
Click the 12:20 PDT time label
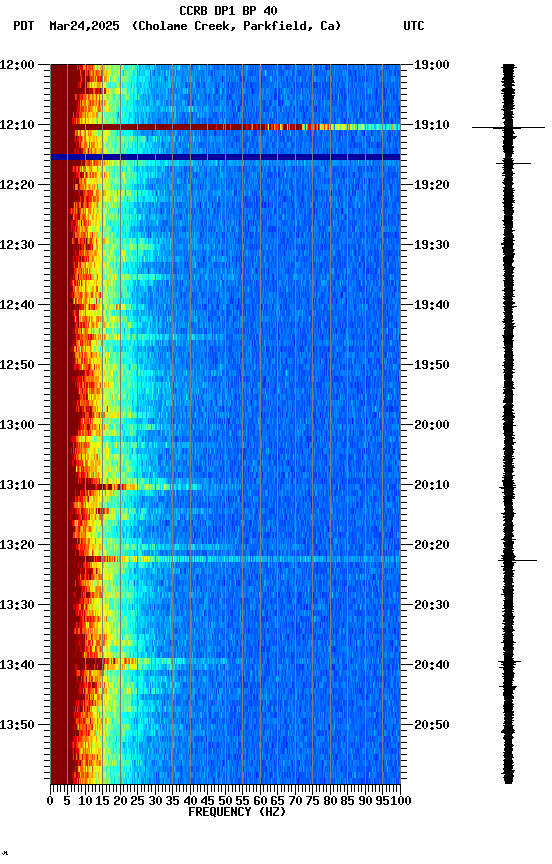click(x=17, y=185)
